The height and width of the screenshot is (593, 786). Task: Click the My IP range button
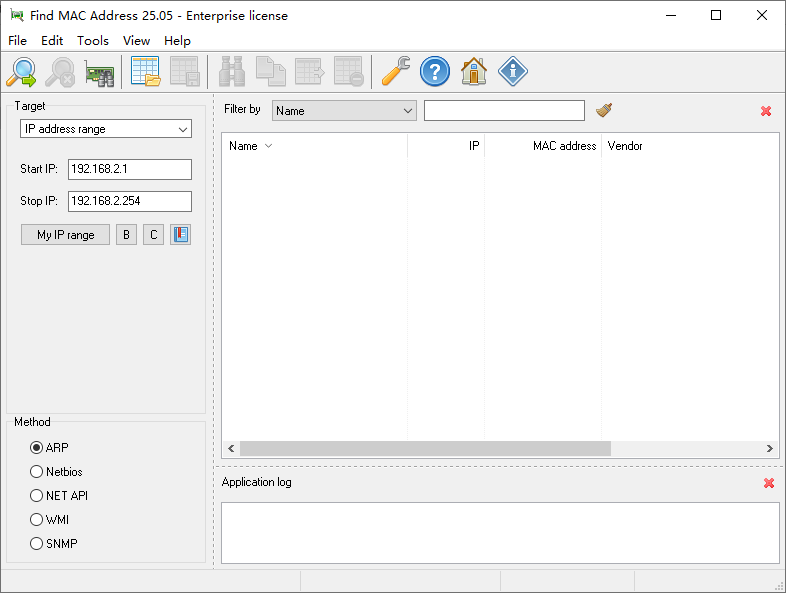click(x=66, y=235)
